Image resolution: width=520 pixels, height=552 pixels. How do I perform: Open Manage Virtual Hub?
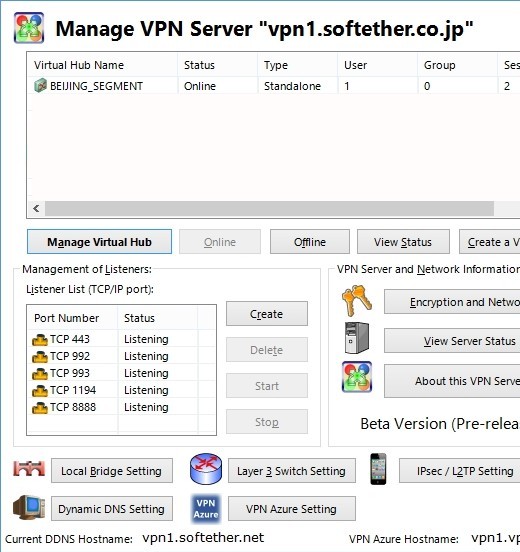click(x=99, y=242)
